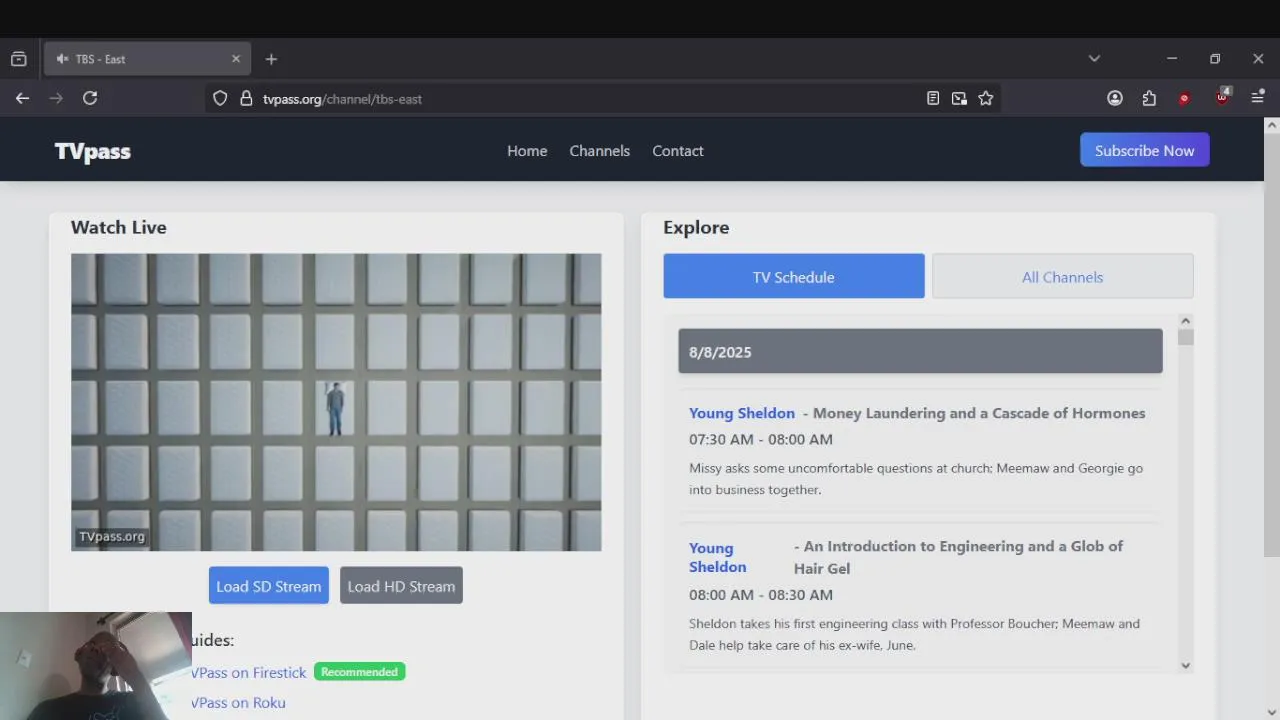The height and width of the screenshot is (720, 1280).
Task: Open the browser hamburger menu
Action: [1258, 98]
